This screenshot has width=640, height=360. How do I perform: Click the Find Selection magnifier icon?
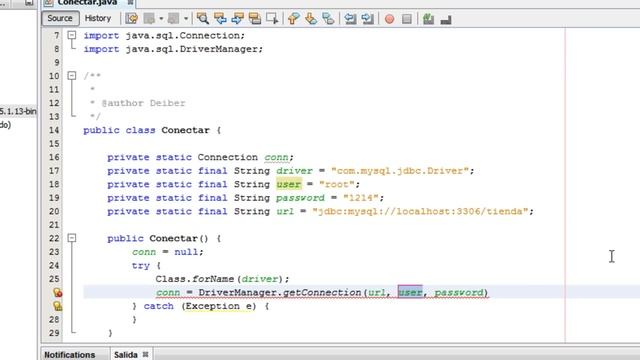pyautogui.click(x=202, y=18)
